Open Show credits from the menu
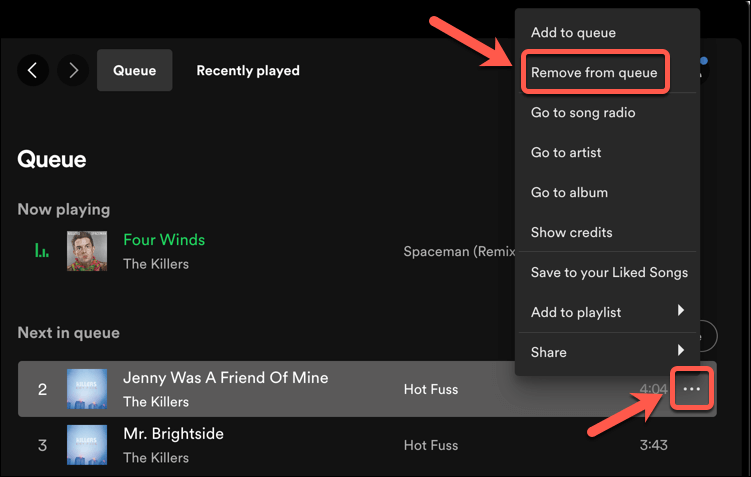This screenshot has width=751, height=477. tap(571, 232)
